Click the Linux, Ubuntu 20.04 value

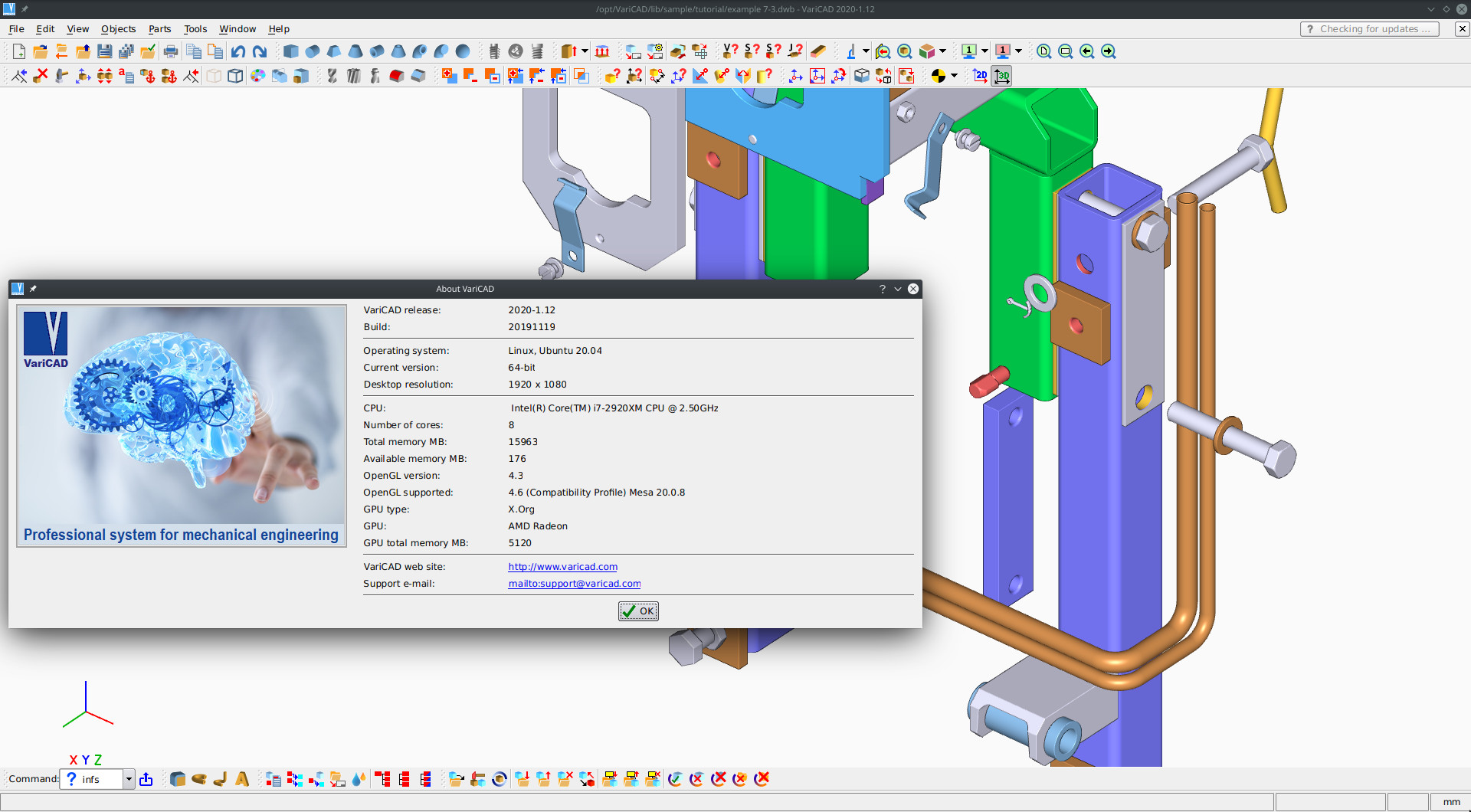[555, 351]
